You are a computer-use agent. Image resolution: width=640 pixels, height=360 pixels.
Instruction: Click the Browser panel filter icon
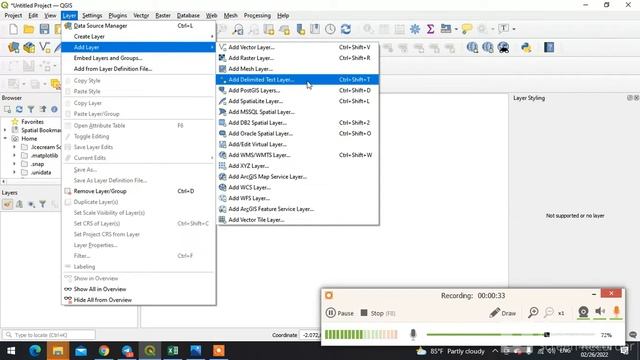(31, 109)
